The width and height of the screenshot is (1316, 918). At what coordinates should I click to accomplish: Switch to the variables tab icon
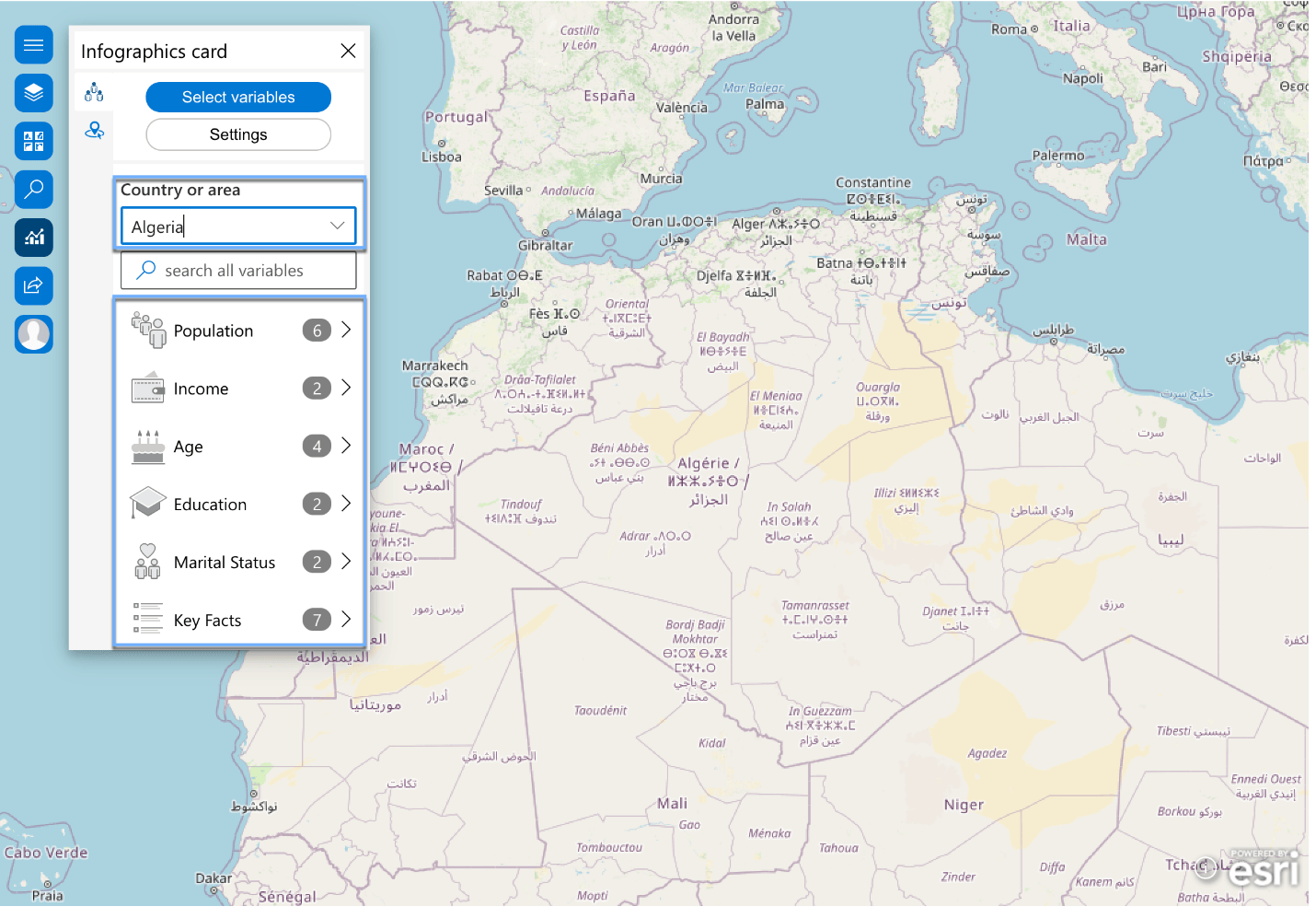[94, 92]
